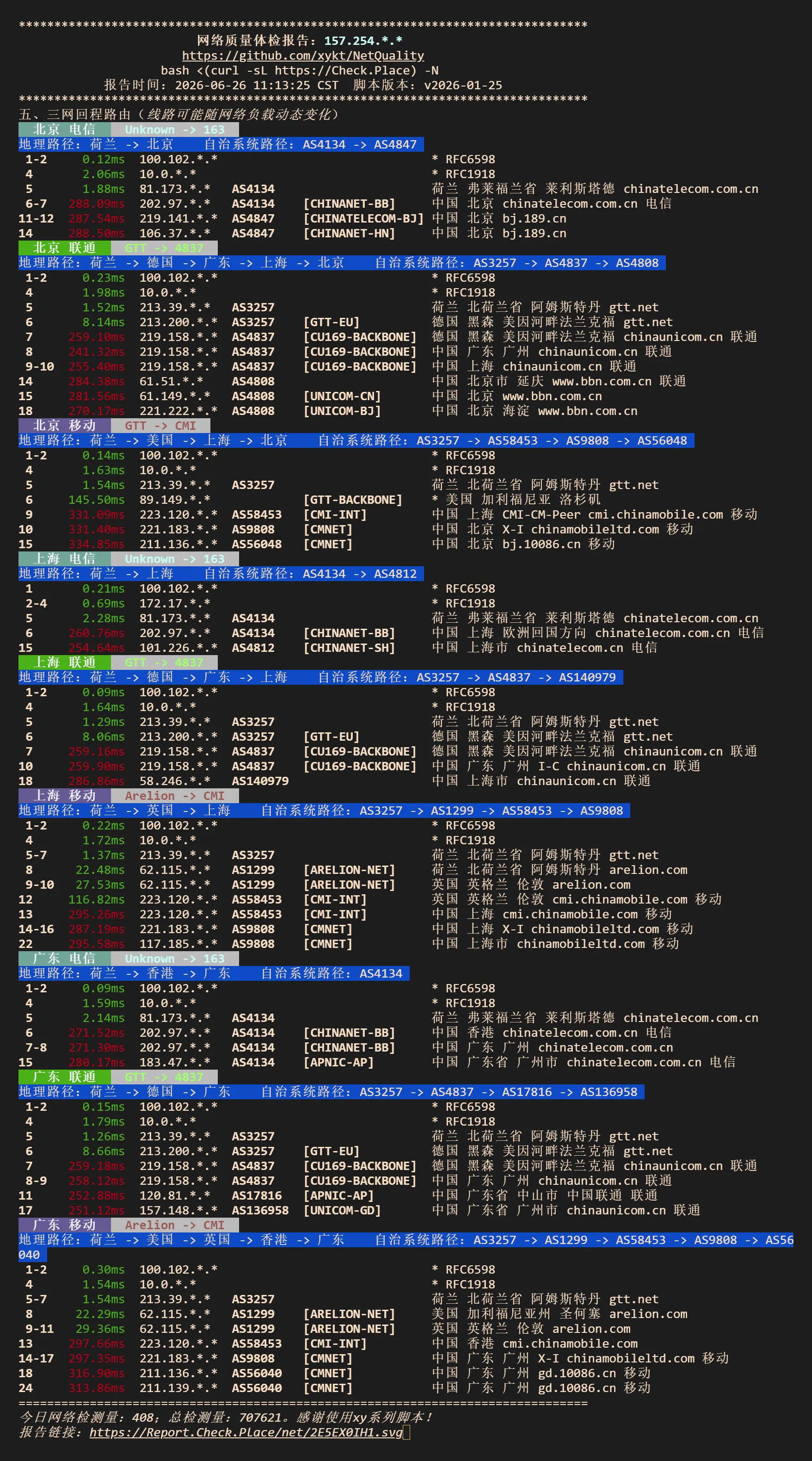Click the terminal cursor after the report link
This screenshot has height=1461, width=812.
[406, 1433]
